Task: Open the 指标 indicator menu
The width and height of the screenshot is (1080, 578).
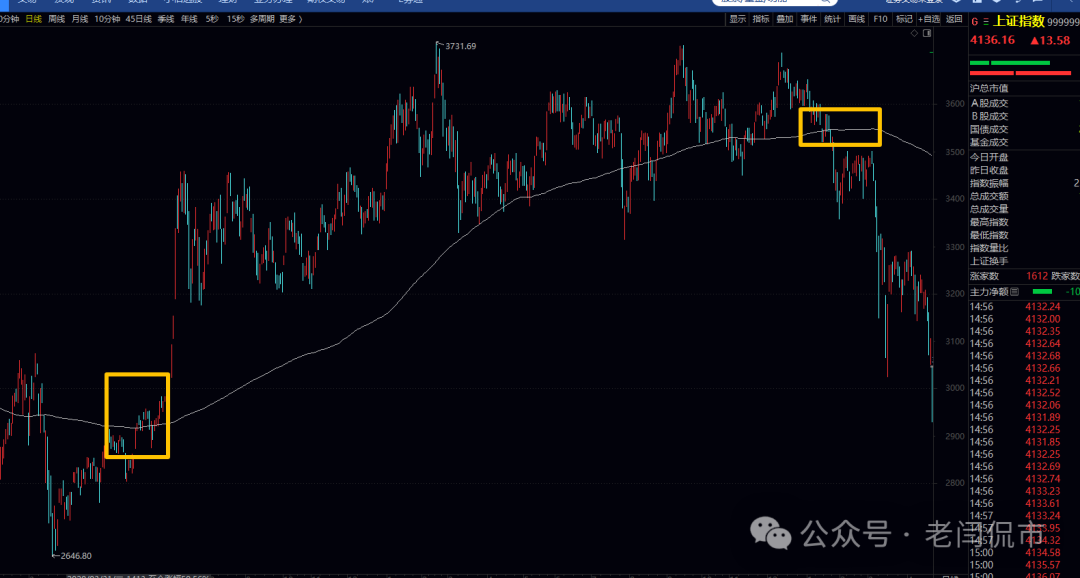Action: 761,19
